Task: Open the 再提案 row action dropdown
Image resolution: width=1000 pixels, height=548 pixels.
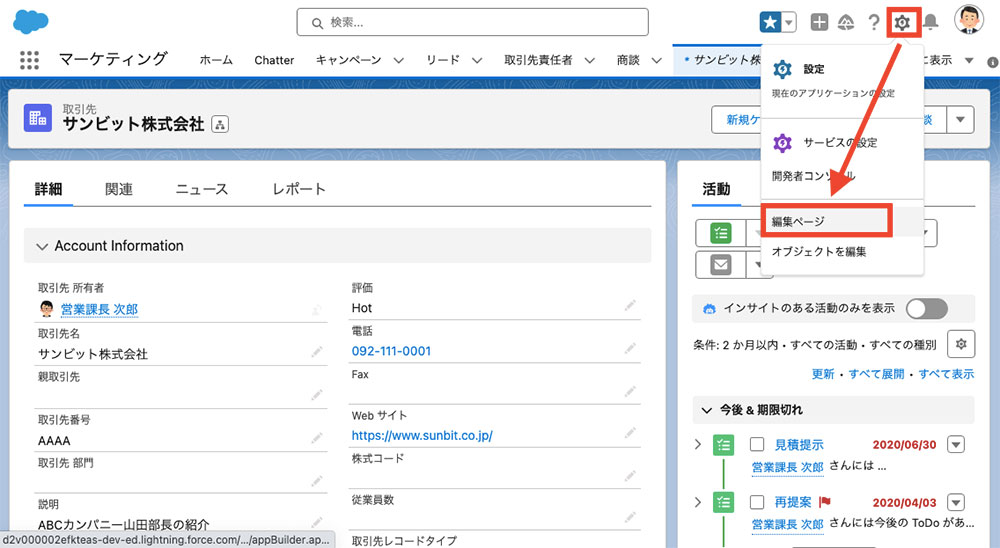Action: (955, 502)
